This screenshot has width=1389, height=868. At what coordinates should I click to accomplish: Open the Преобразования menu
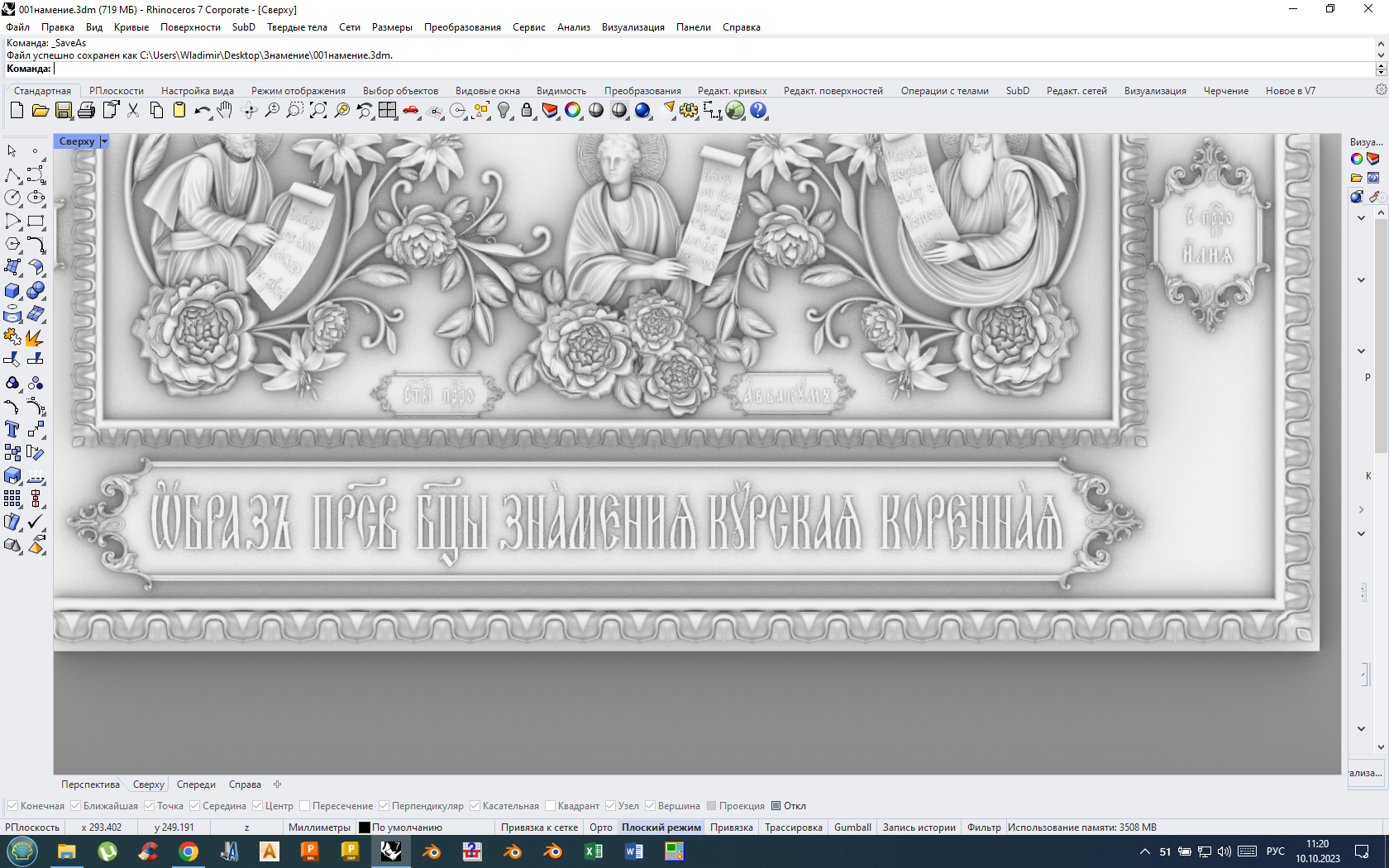pyautogui.click(x=462, y=27)
